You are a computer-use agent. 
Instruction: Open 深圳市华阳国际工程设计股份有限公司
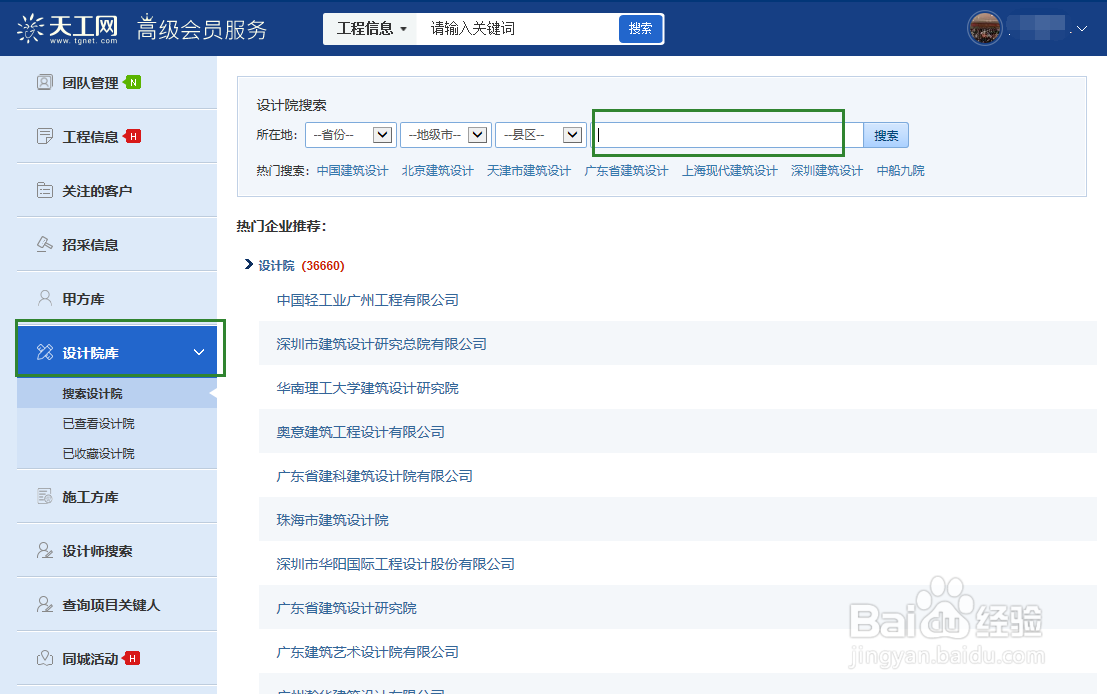click(x=395, y=564)
